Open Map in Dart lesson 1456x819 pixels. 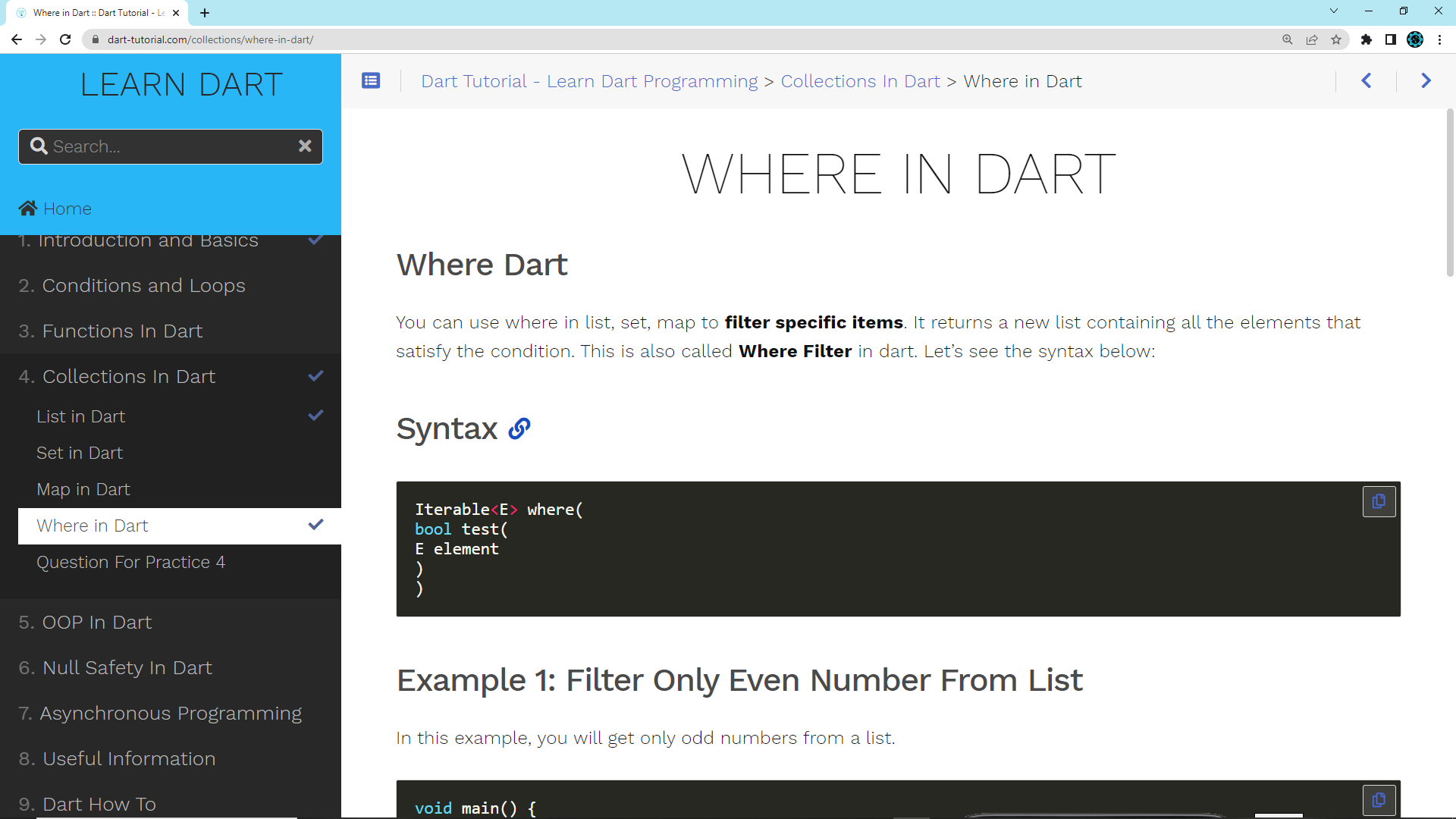pos(83,489)
